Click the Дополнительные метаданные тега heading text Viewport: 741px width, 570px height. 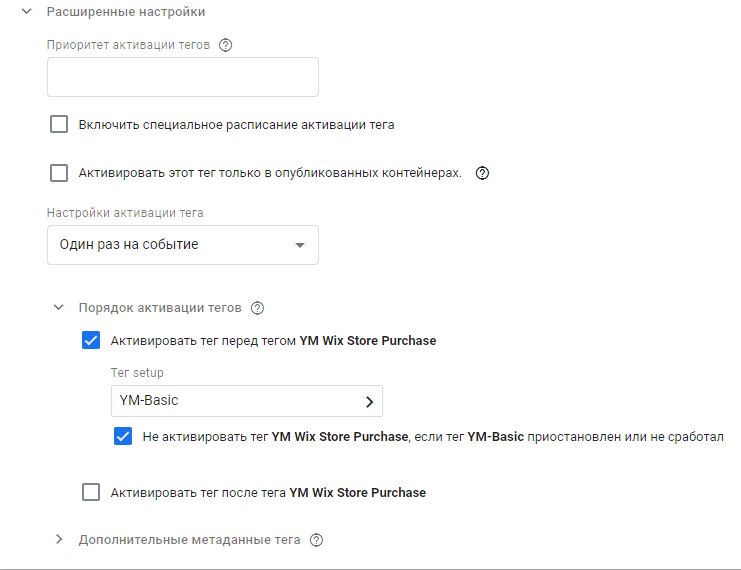click(189, 540)
